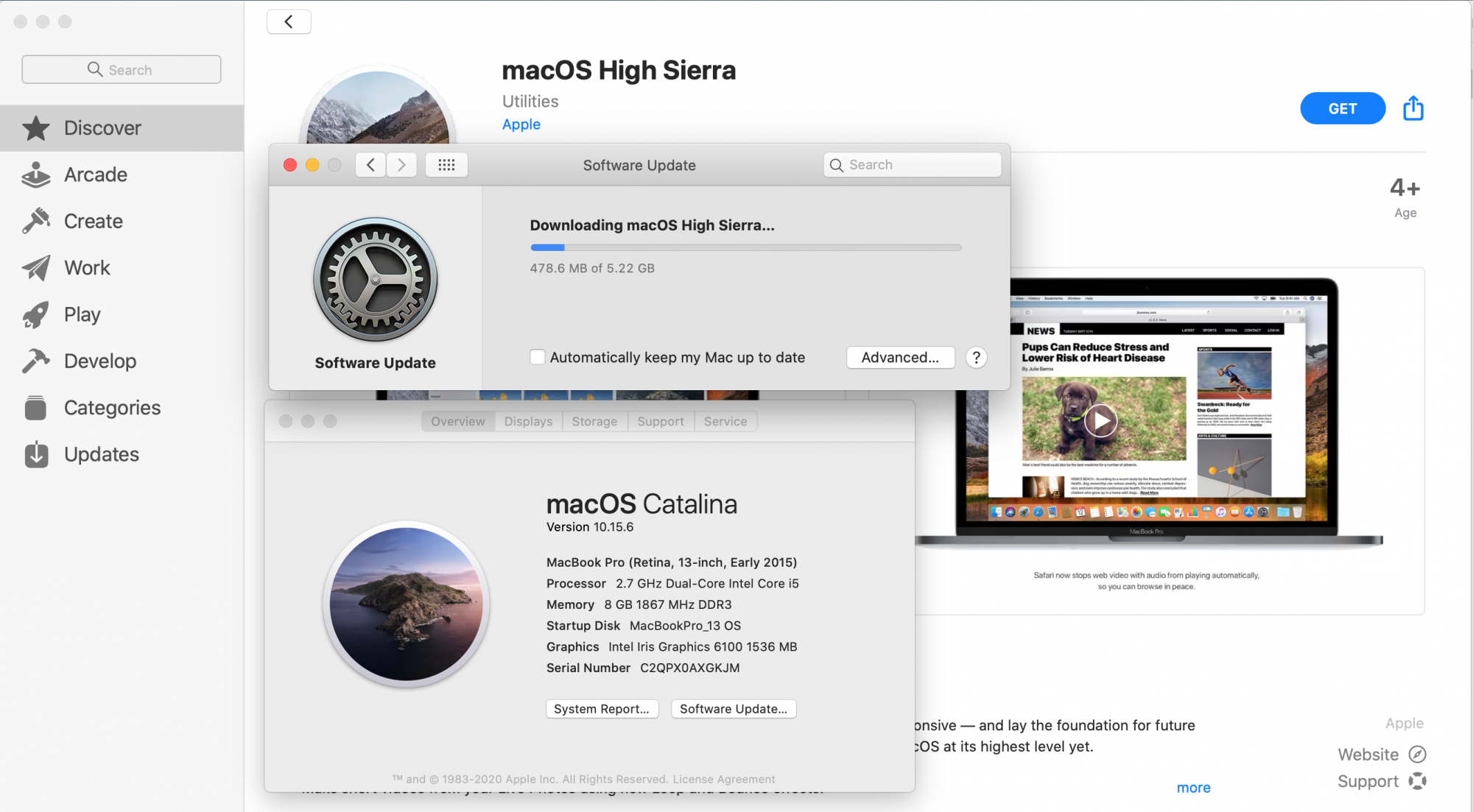
Task: Open Updates in the App Store sidebar
Action: [x=101, y=454]
